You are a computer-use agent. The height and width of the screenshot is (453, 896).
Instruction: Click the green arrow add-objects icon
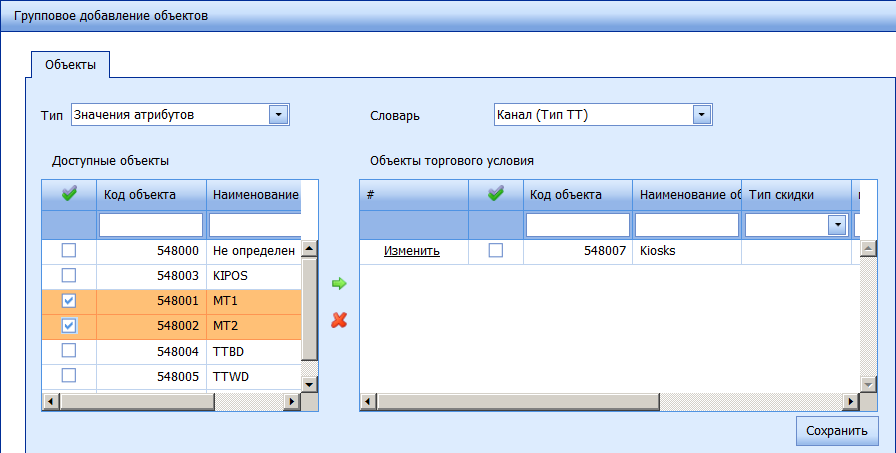pyautogui.click(x=339, y=285)
